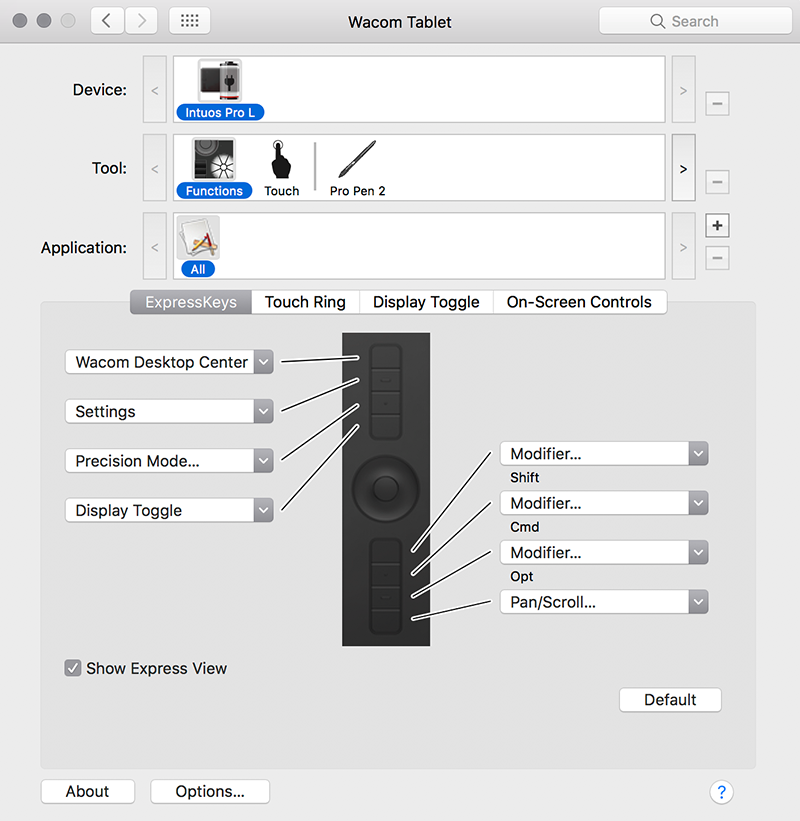Open the Modifier dropdown above Cmd
800x821 pixels.
click(x=604, y=503)
